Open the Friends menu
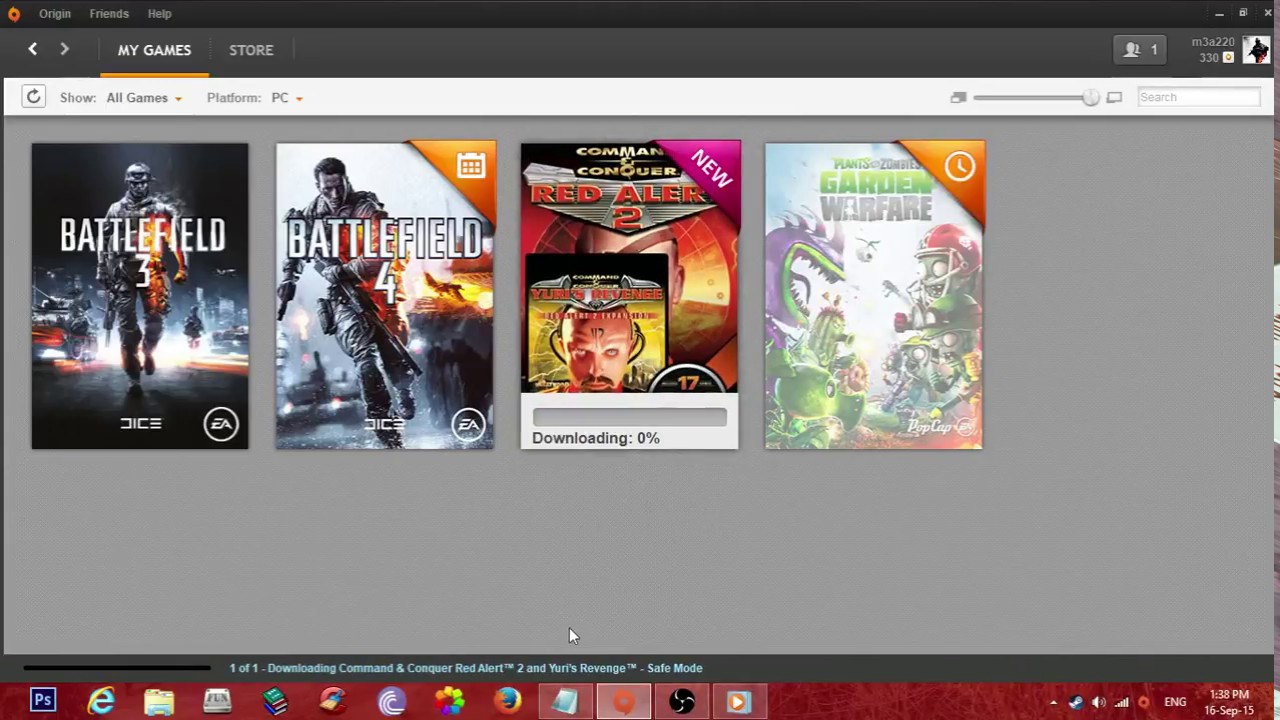1280x720 pixels. coord(109,14)
